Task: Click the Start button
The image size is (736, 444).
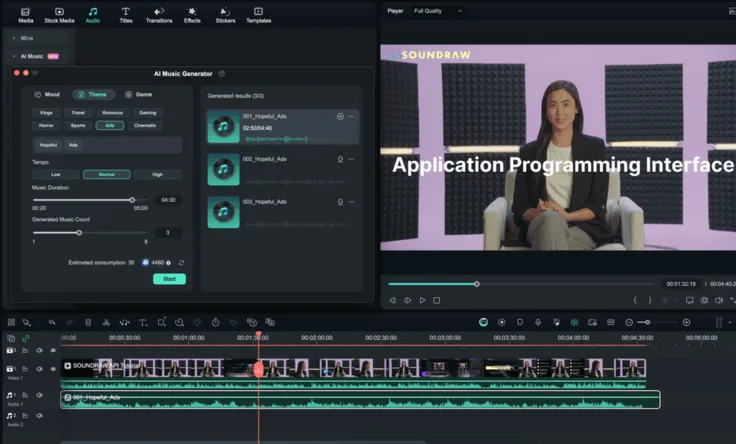Action: point(169,279)
